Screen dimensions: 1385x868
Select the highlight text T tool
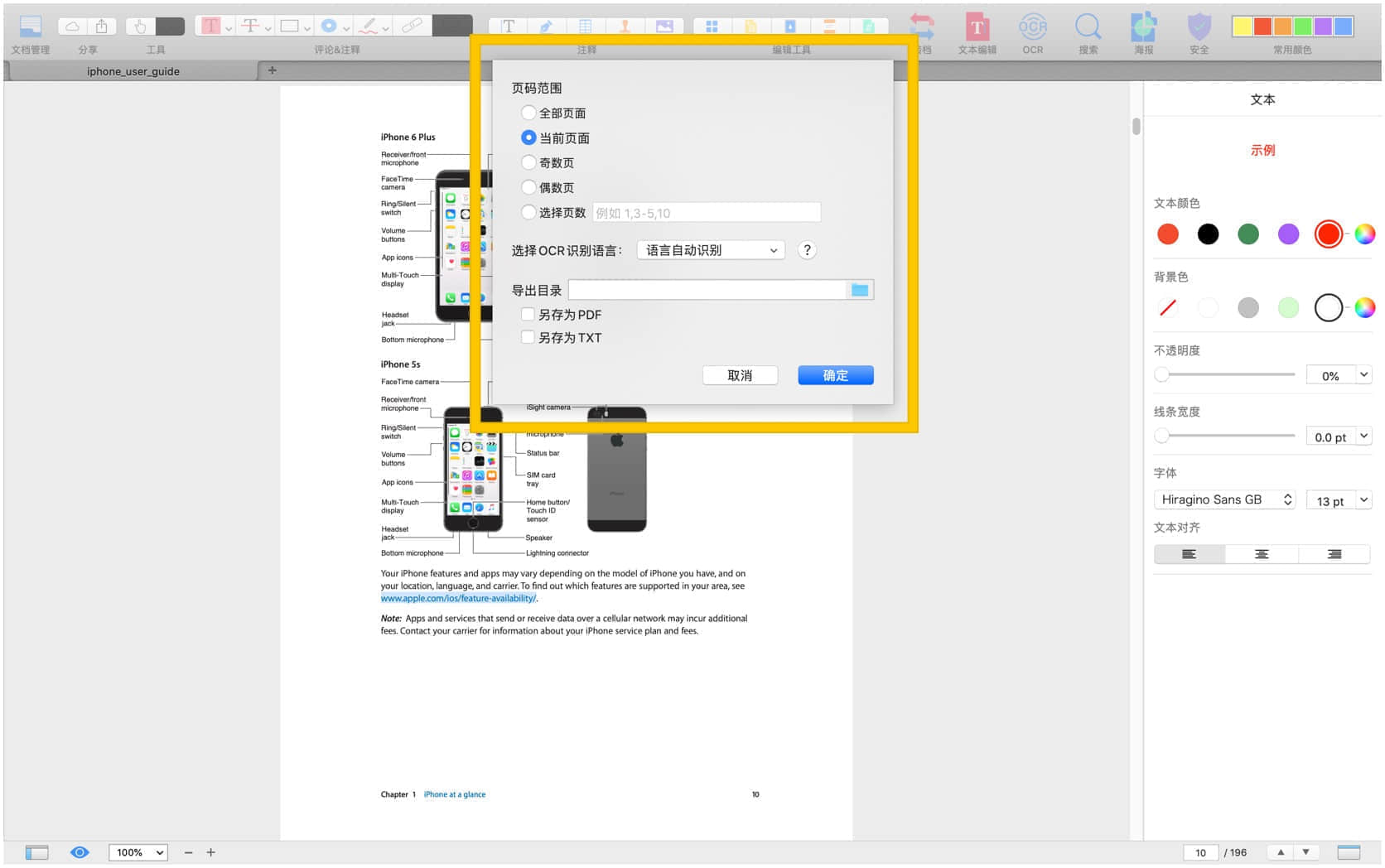pyautogui.click(x=210, y=26)
